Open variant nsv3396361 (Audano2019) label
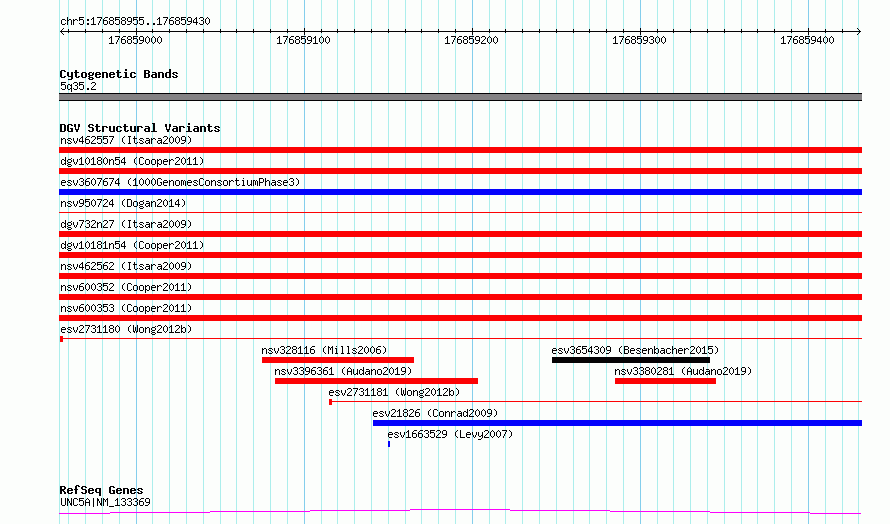Image resolution: width=890 pixels, height=524 pixels. pos(343,371)
